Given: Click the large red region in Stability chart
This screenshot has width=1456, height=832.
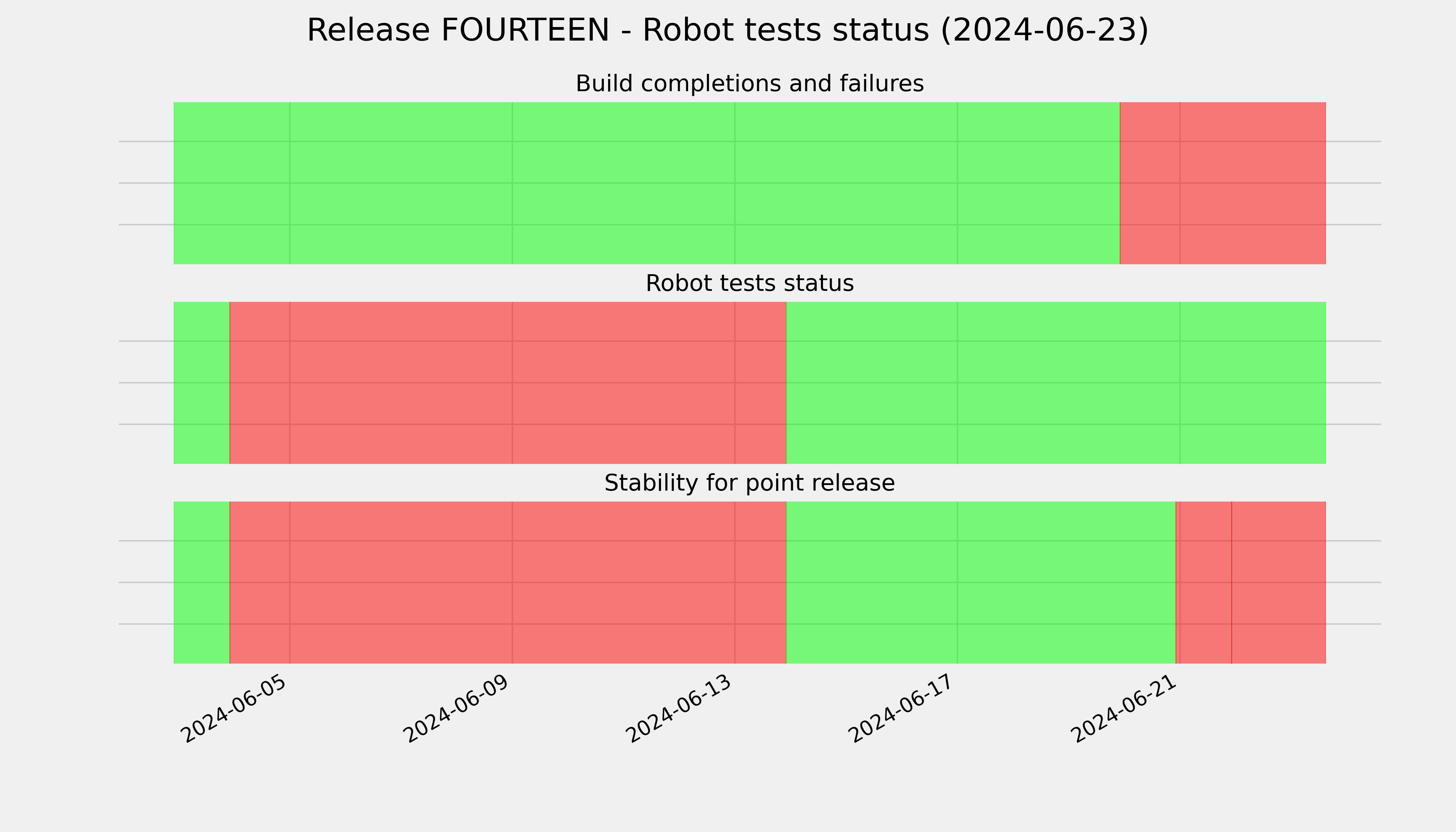Looking at the screenshot, I should 508,582.
